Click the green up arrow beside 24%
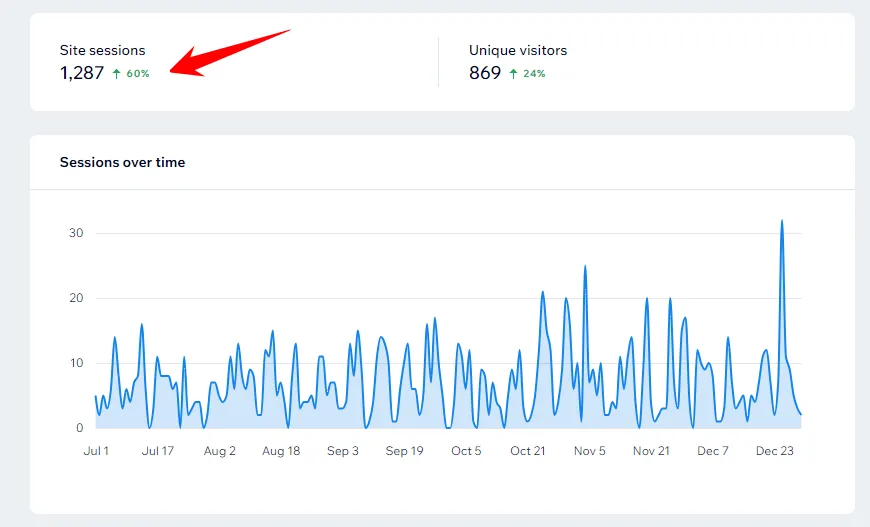The image size is (870, 527). coord(513,74)
